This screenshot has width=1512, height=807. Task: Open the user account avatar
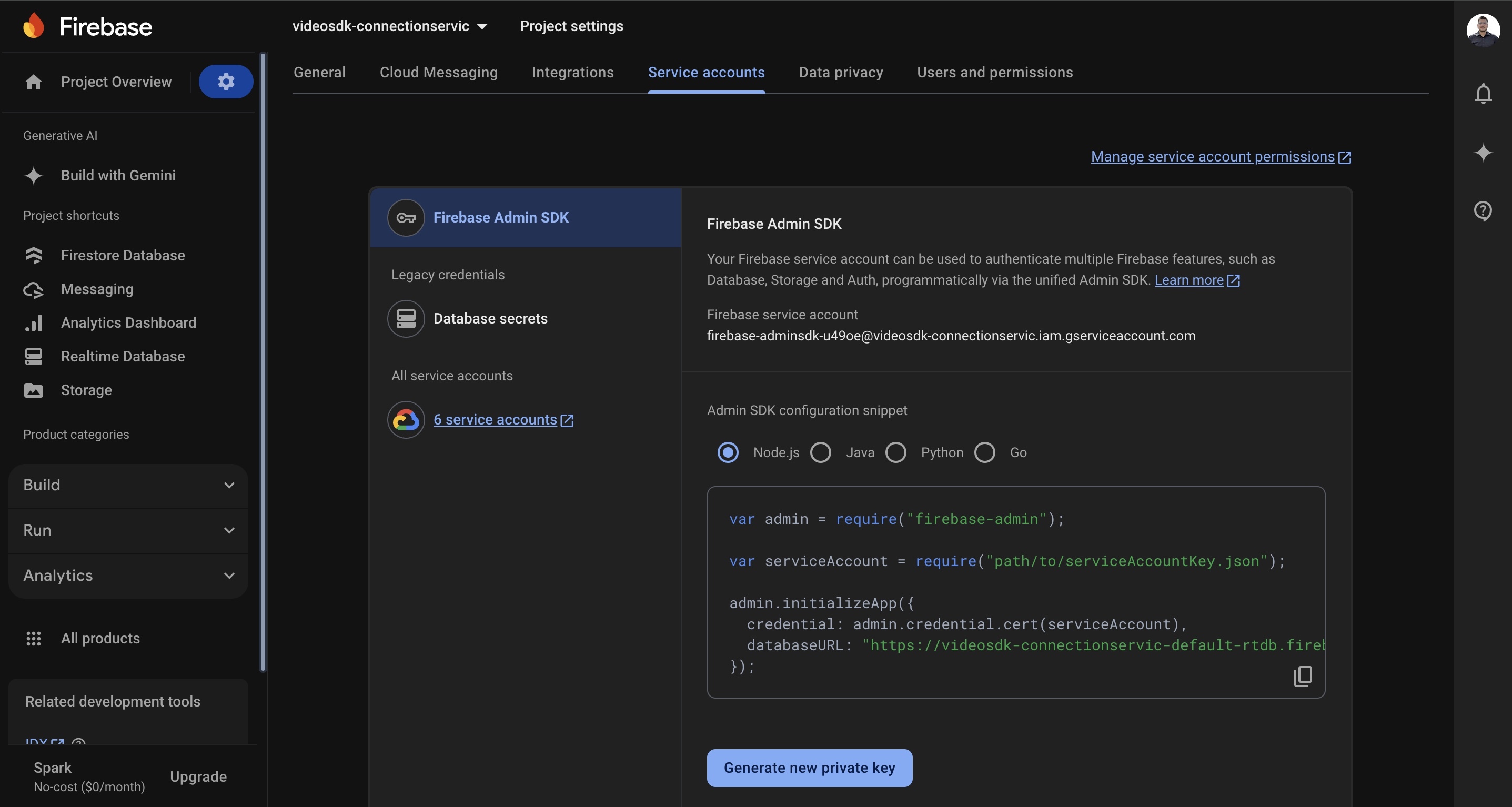pos(1483,31)
